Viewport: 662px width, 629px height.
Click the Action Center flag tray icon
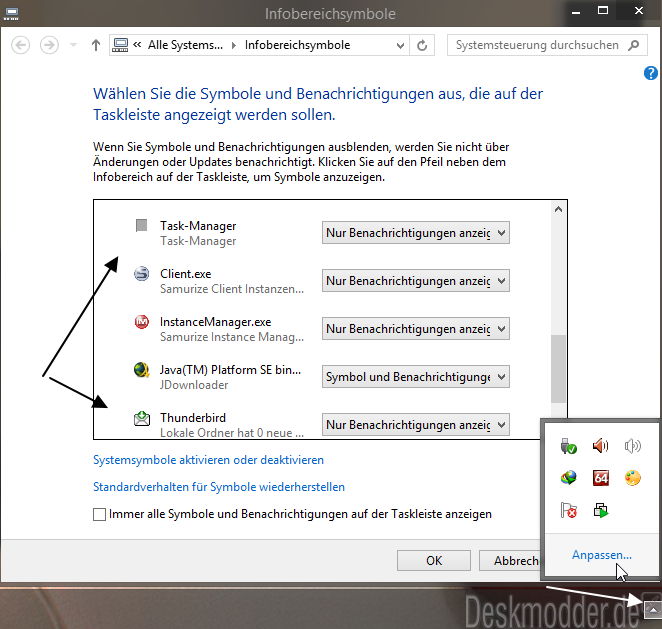568,510
